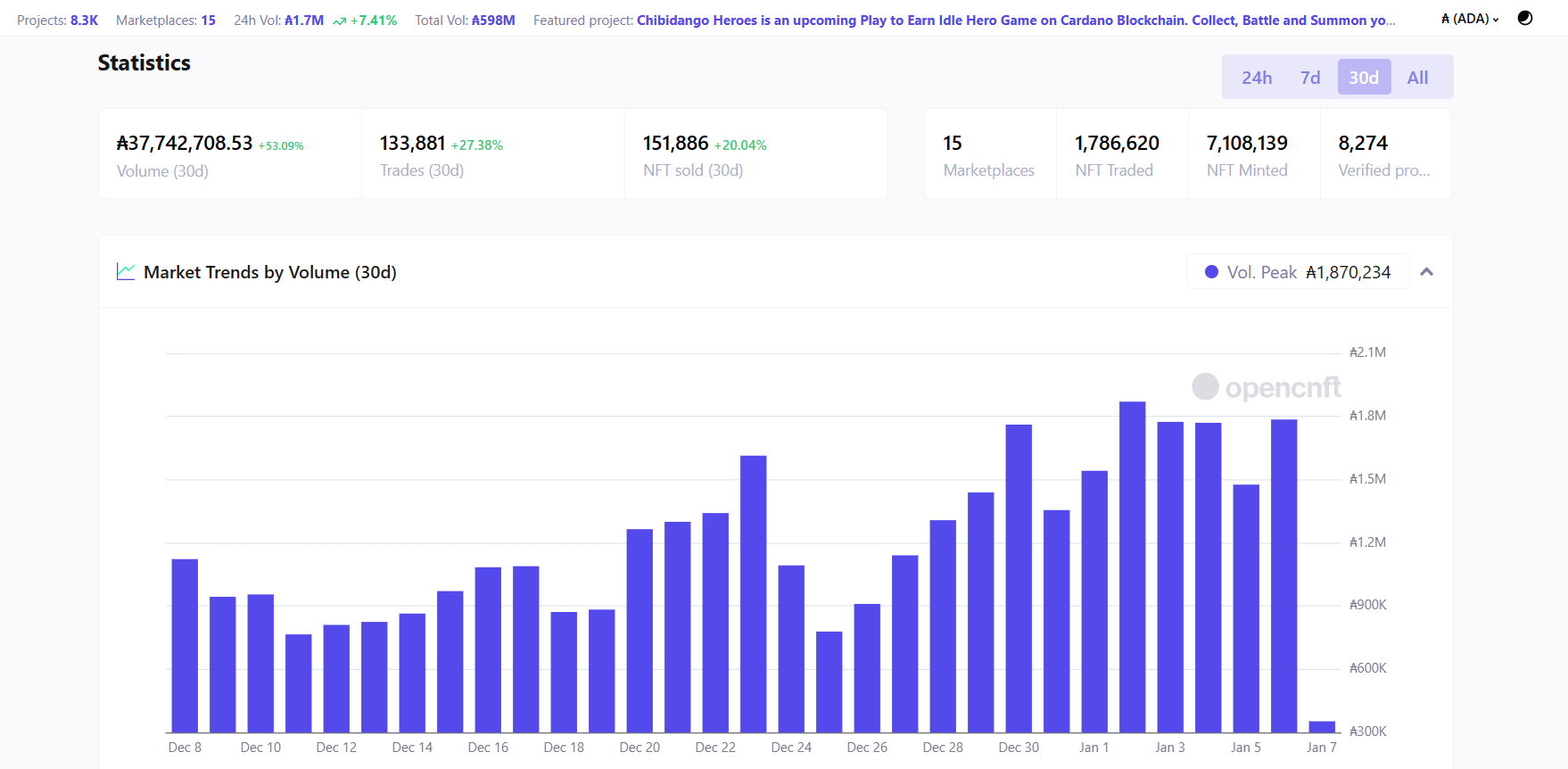Click the 8,274 Verified projects stat

click(x=1386, y=153)
